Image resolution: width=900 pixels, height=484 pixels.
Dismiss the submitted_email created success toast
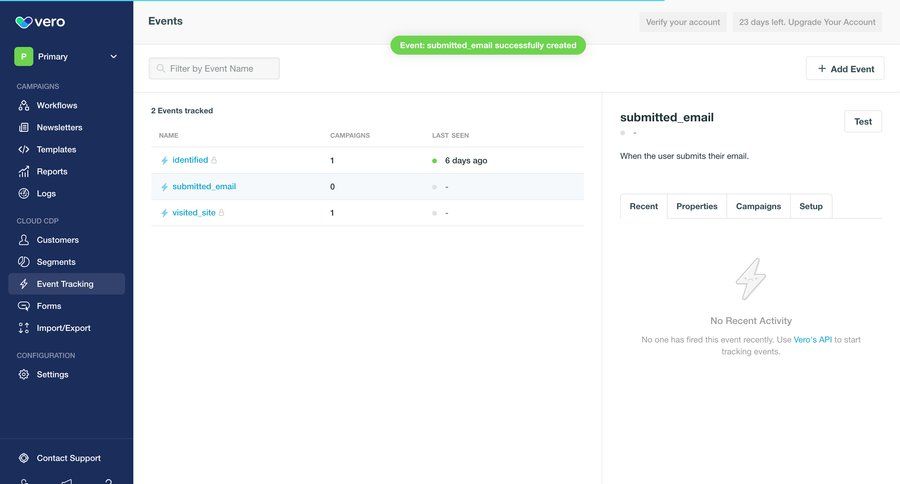coord(488,45)
